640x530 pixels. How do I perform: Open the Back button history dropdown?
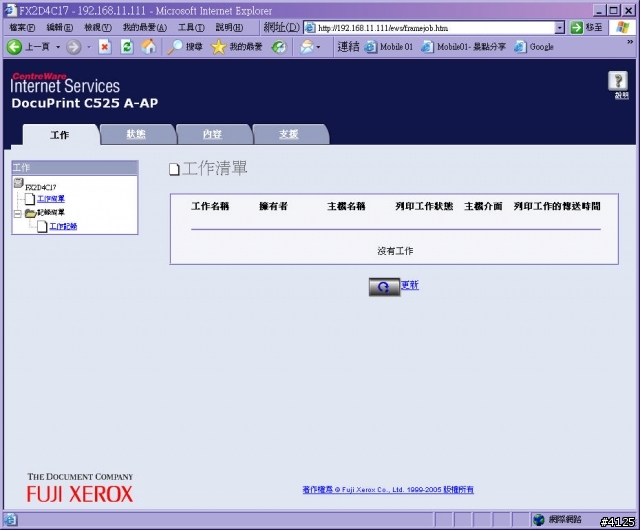tap(58, 47)
